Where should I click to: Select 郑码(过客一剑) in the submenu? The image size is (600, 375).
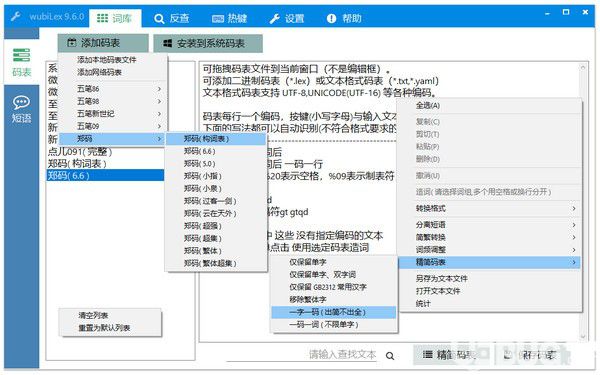tap(216, 201)
